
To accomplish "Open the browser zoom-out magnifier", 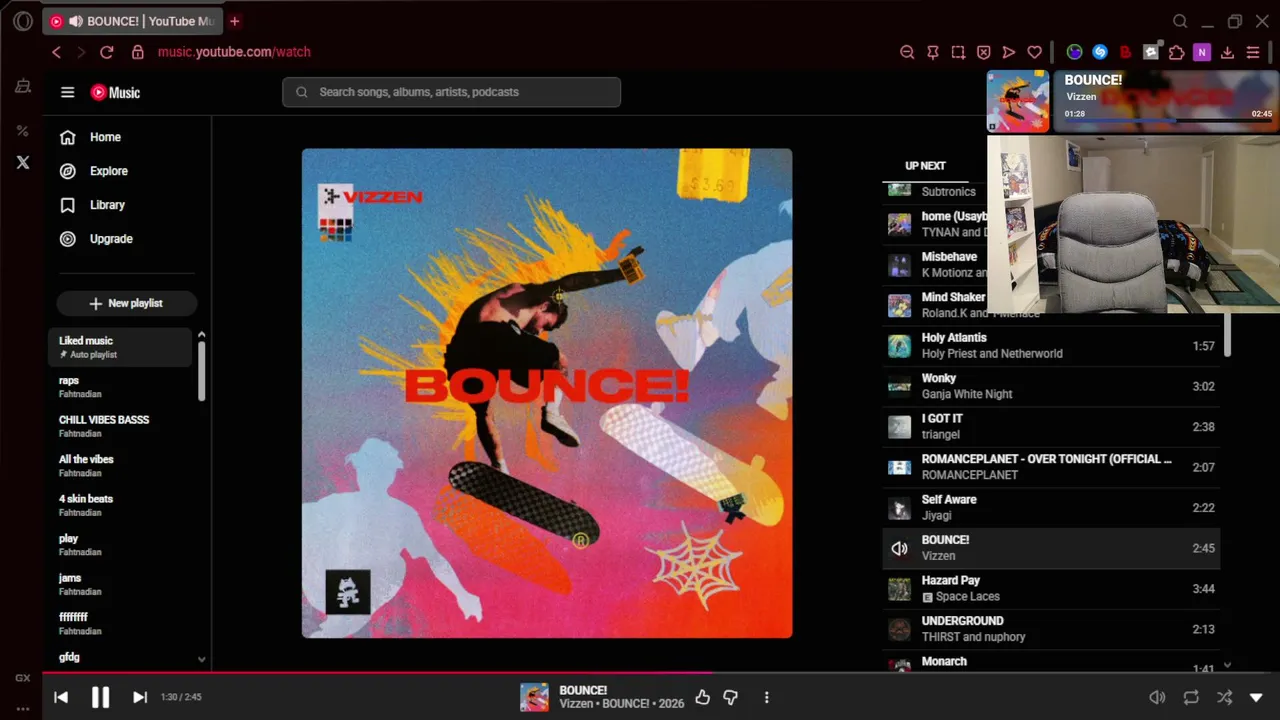I will (x=907, y=52).
